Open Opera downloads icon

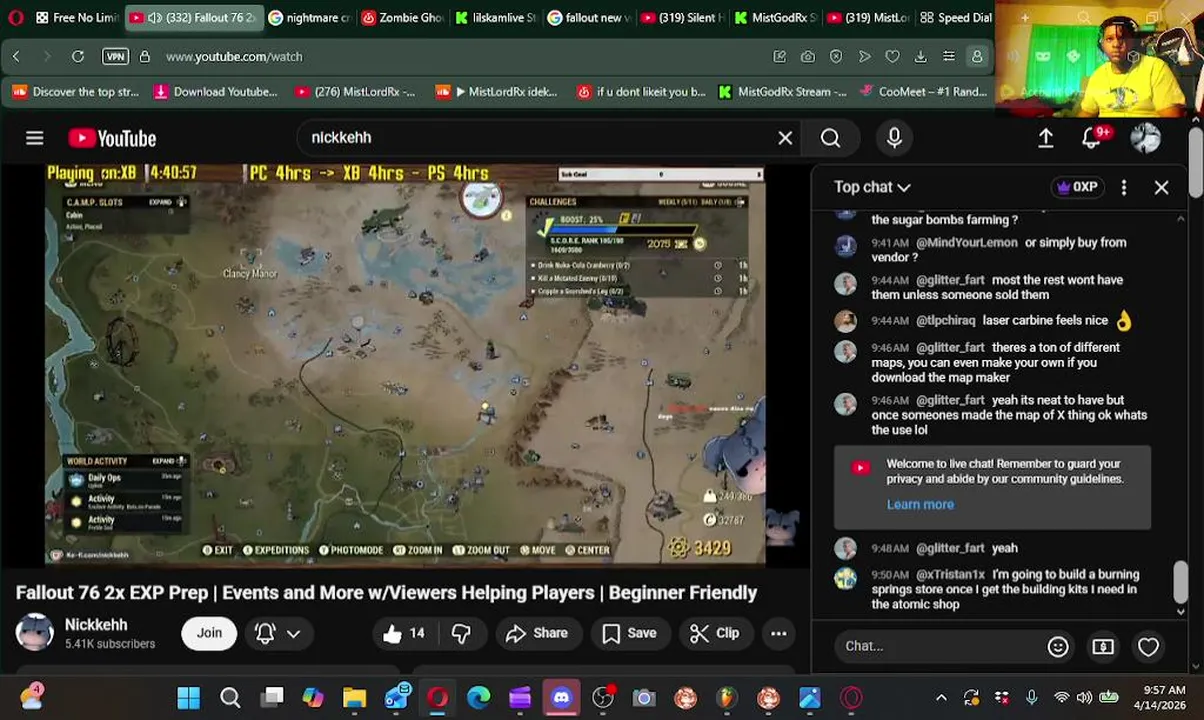(x=920, y=57)
